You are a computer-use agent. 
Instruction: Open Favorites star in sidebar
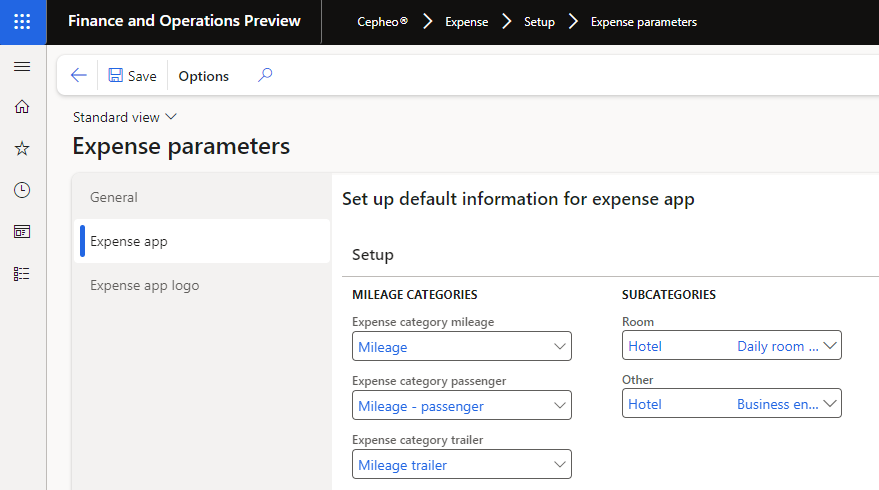22,148
